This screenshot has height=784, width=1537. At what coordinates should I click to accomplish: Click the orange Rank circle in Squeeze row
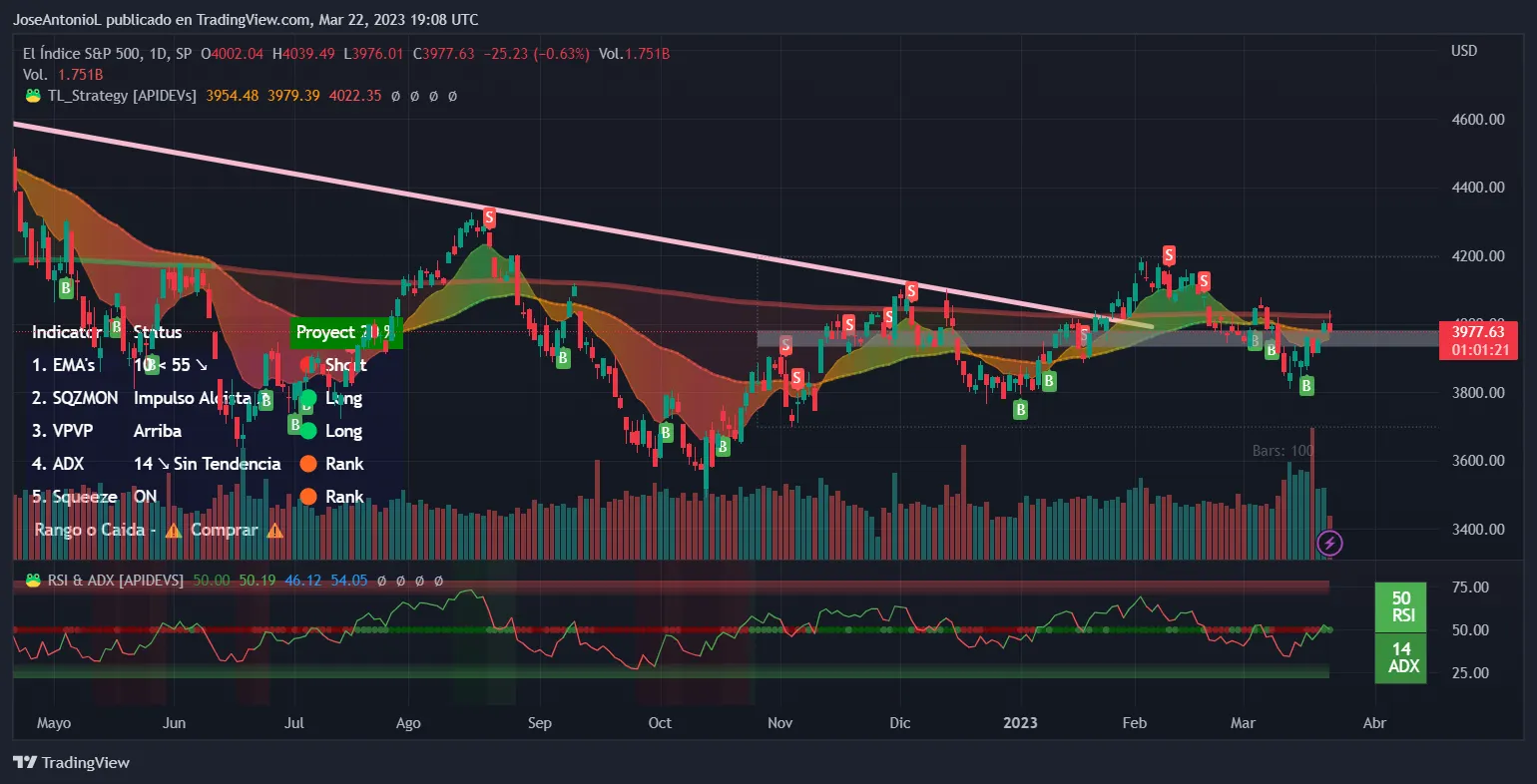pyautogui.click(x=307, y=497)
